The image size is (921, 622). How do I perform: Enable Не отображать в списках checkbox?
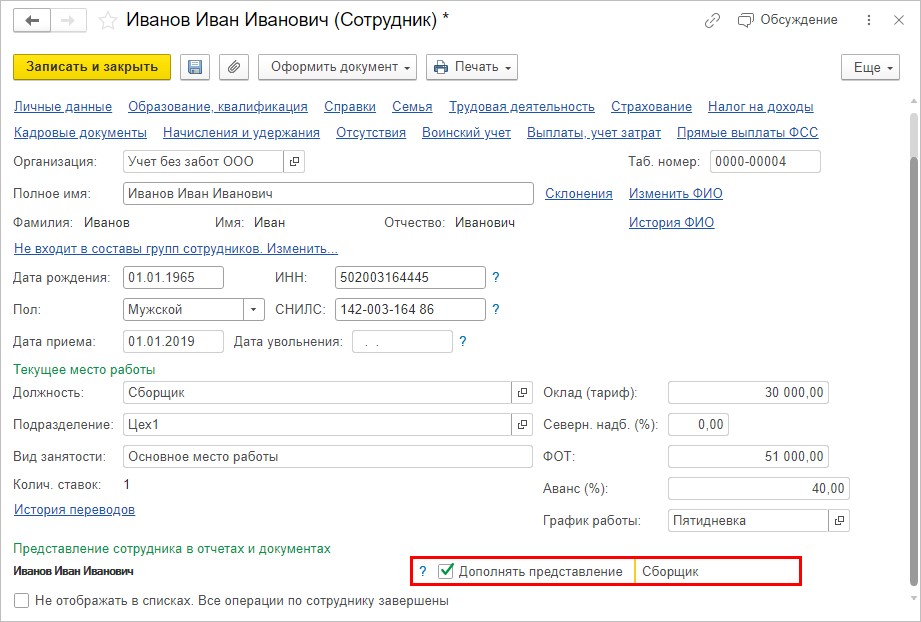click(21, 600)
